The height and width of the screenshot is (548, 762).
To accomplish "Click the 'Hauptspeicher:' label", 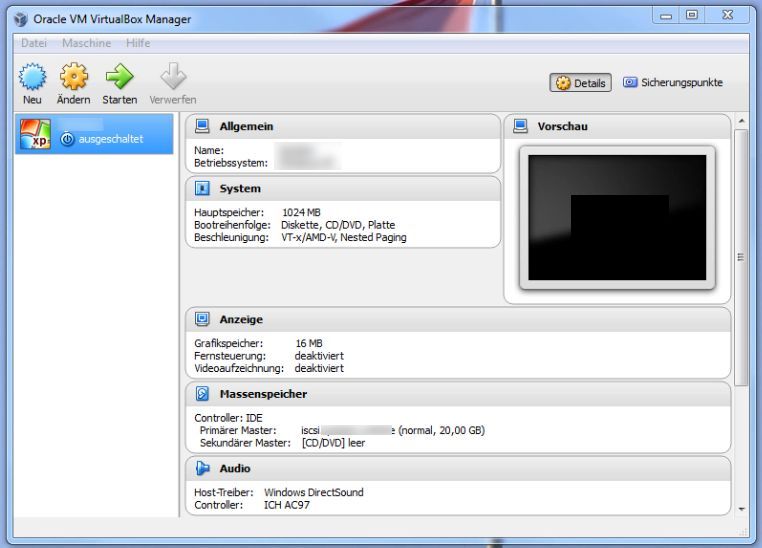I will point(229,212).
